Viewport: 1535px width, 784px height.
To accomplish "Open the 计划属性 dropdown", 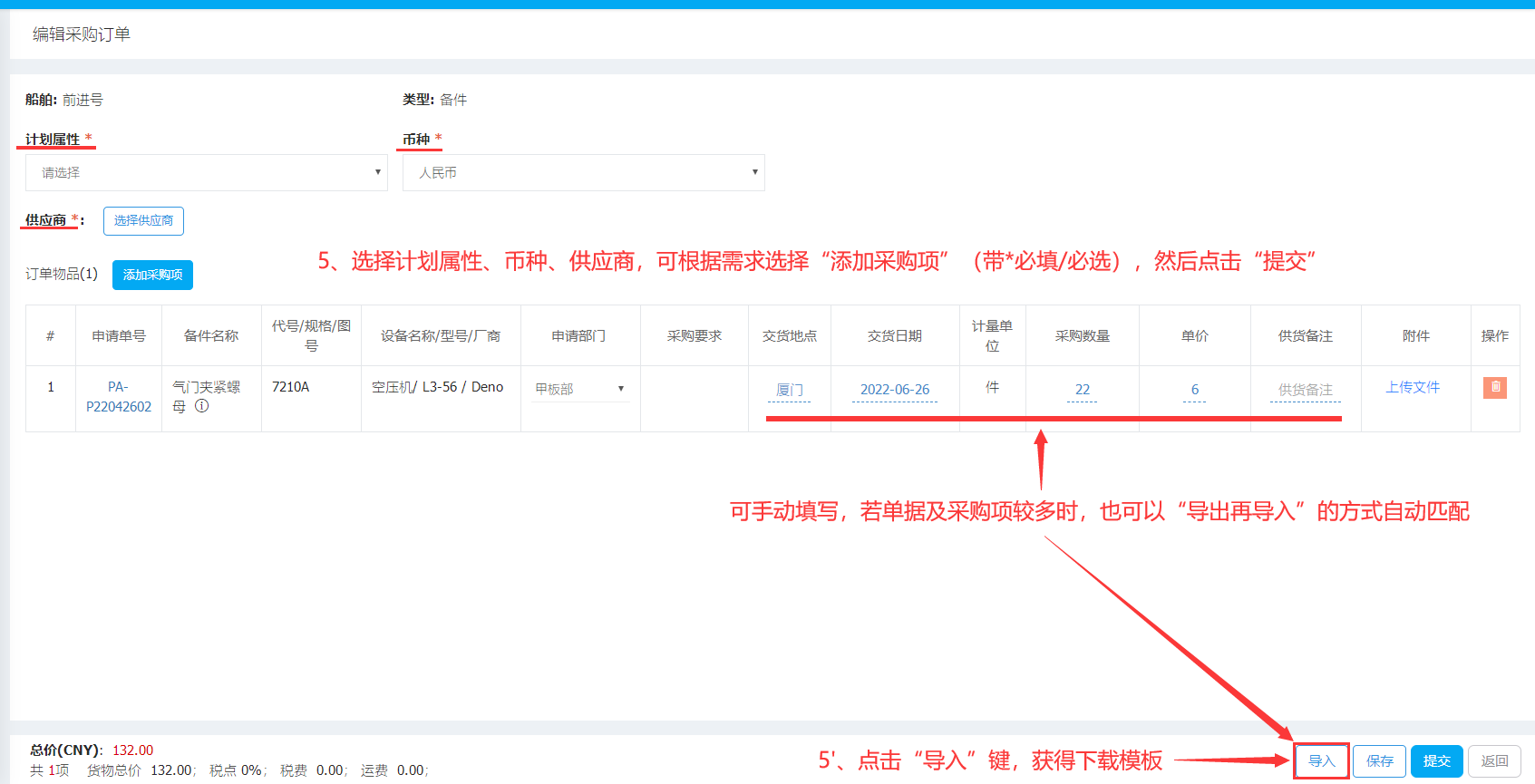I will click(207, 172).
